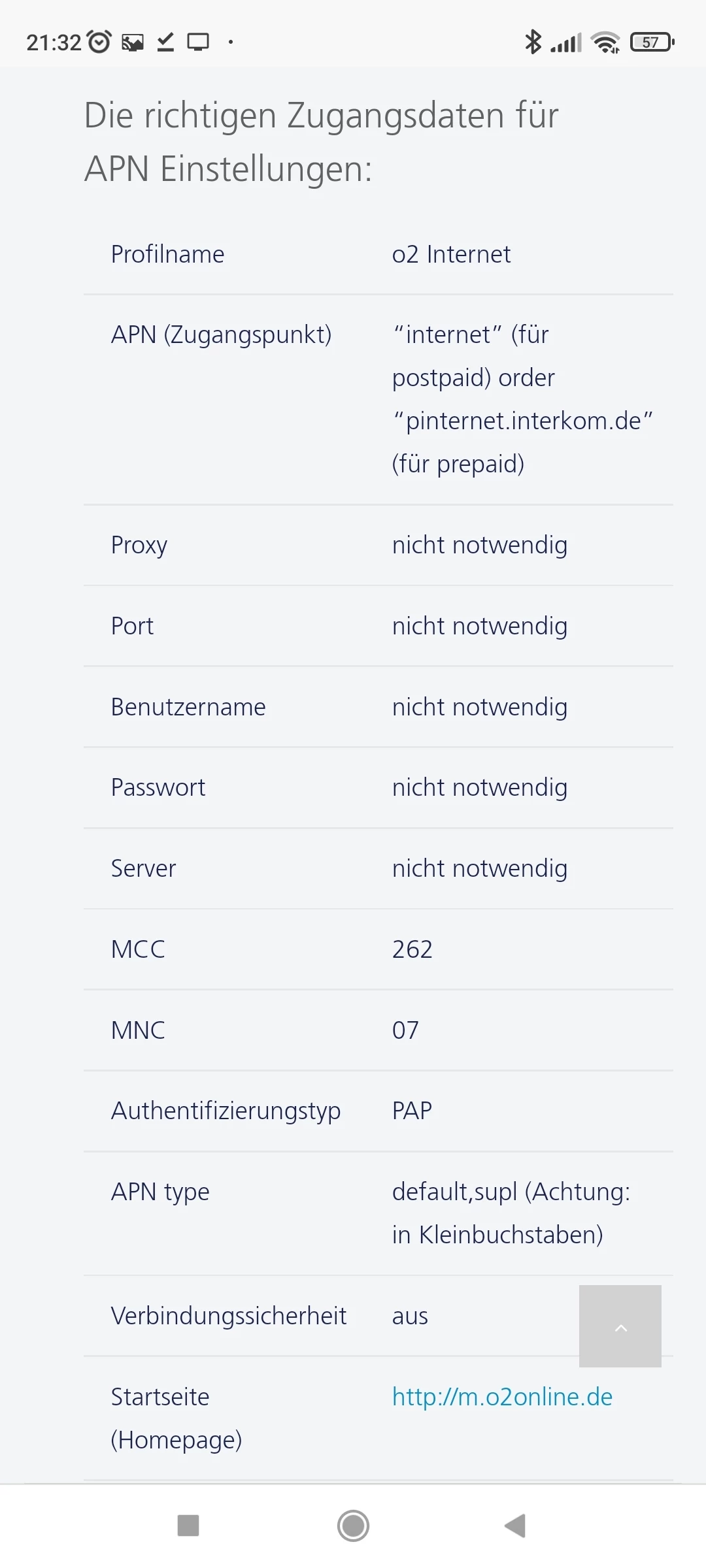The image size is (706, 1568).
Task: Tap the scroll-to-top chevron button
Action: 620,1326
